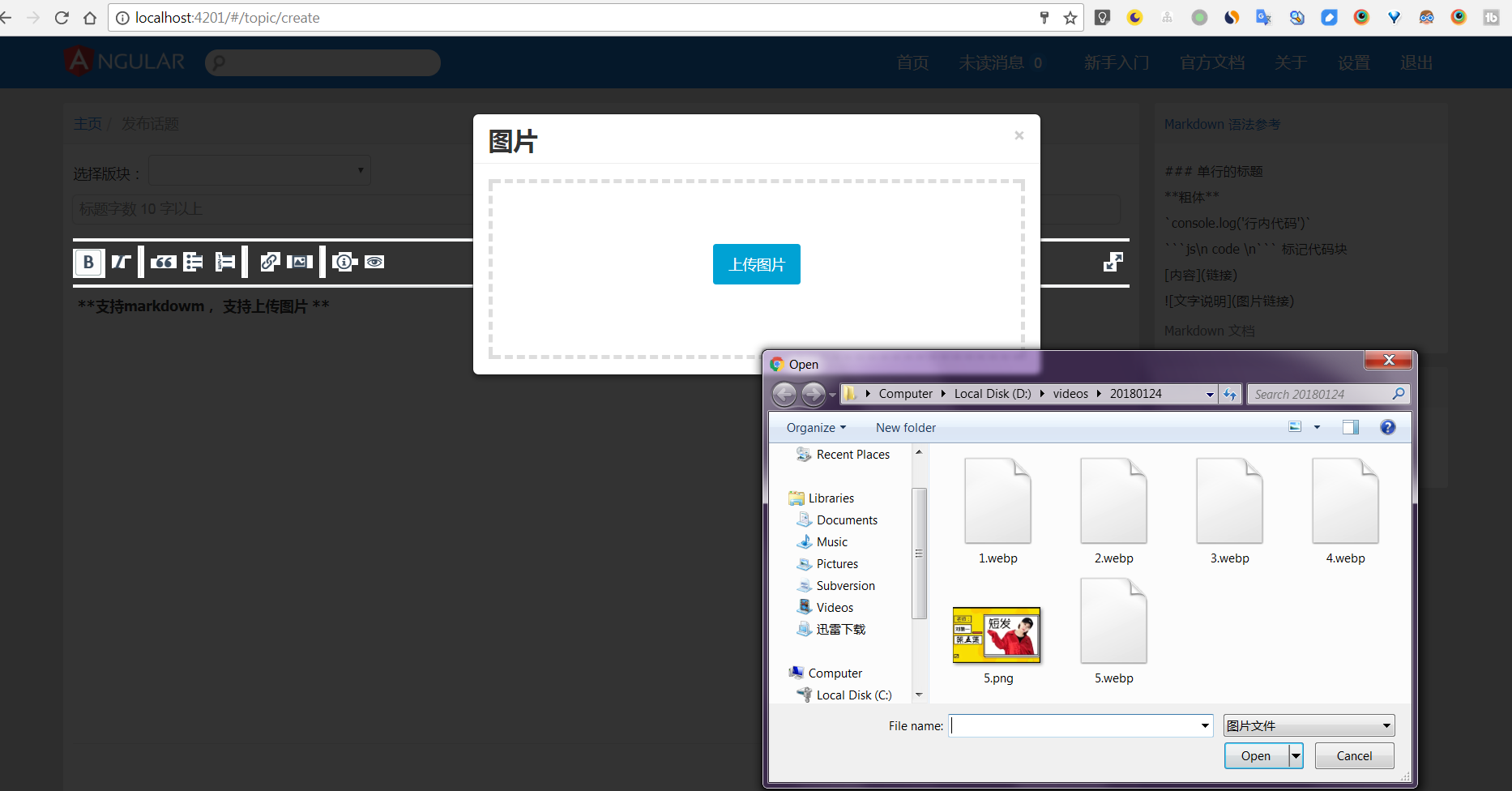
Task: Open the markdown guide info icon
Action: (344, 262)
